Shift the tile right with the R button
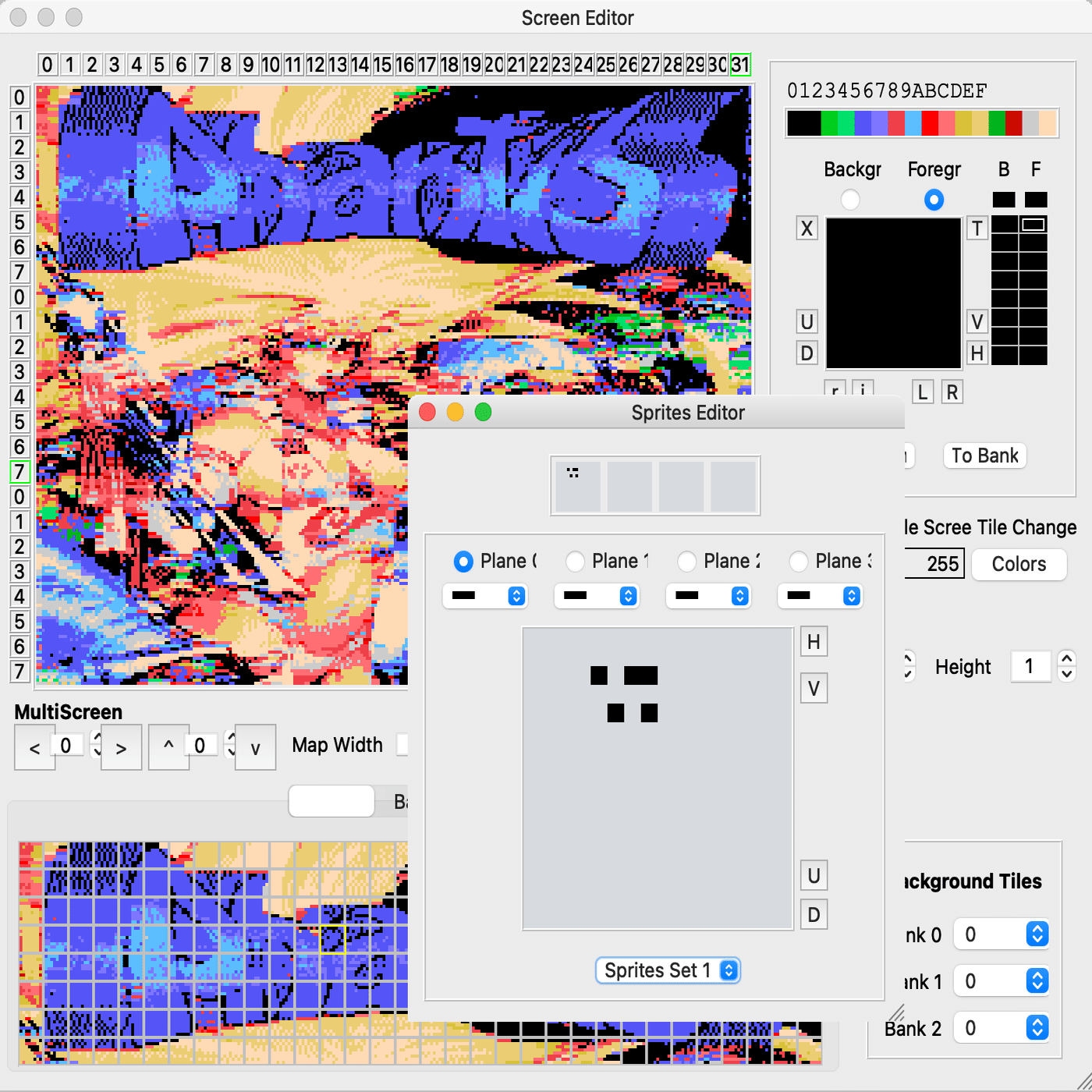1092x1092 pixels. pos(952,392)
